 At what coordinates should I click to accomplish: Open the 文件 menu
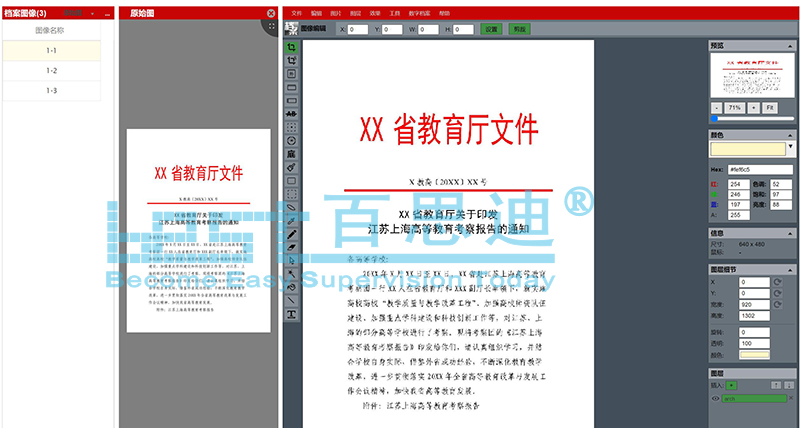[296, 13]
